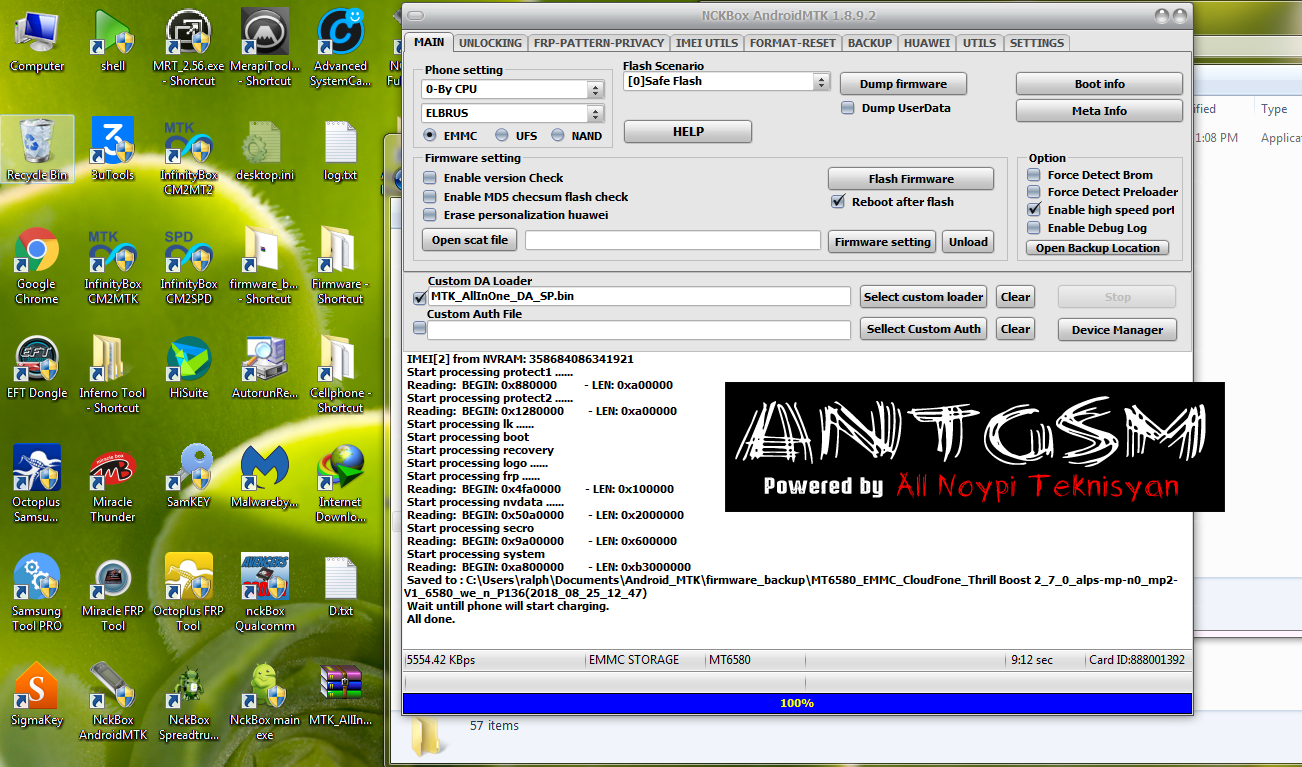This screenshot has height=767, width=1302.
Task: Click the Flash Firmware button
Action: pos(911,179)
